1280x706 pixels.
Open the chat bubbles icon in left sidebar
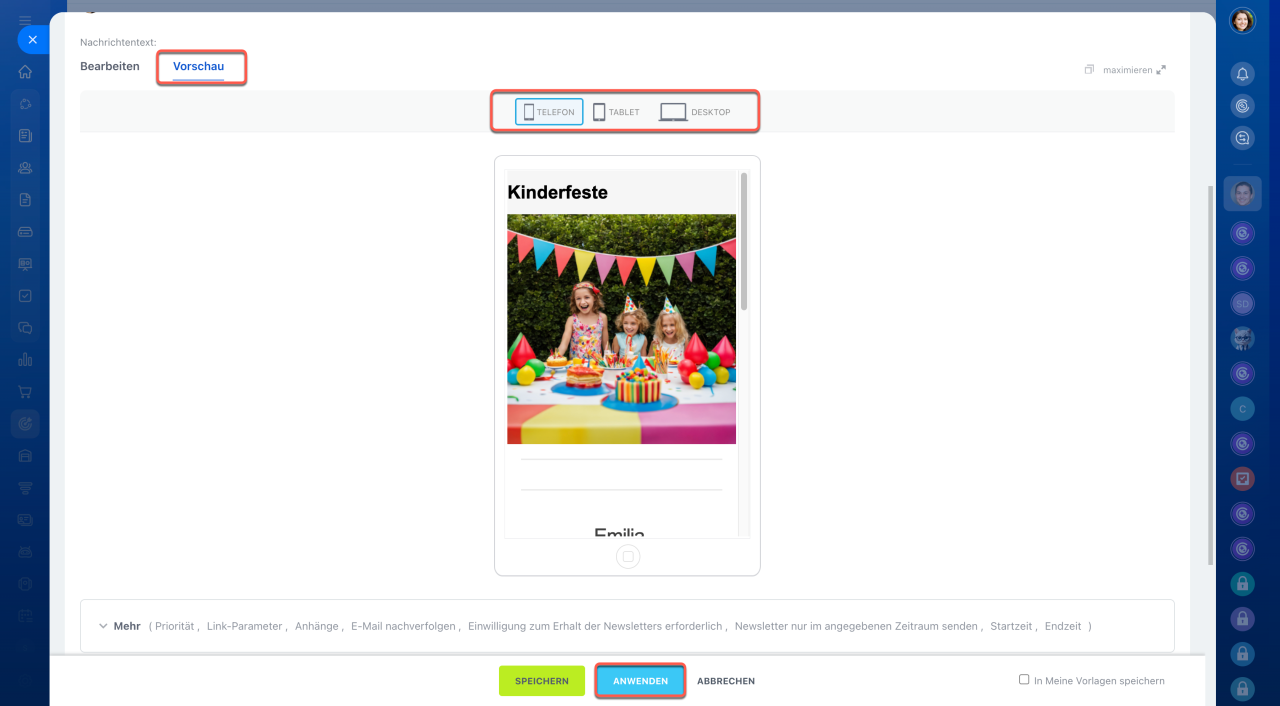(x=25, y=328)
